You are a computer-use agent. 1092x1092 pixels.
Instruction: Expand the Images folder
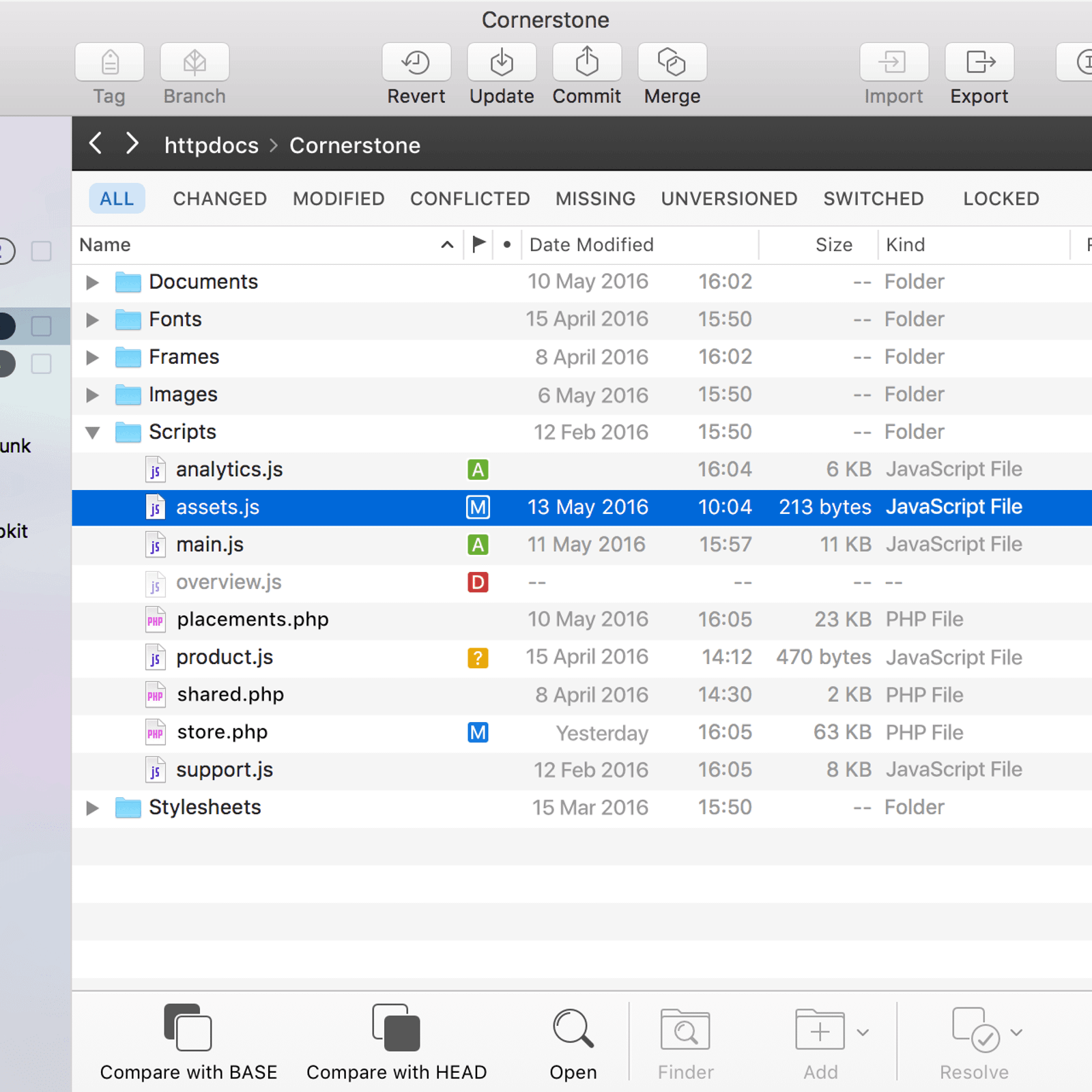(x=92, y=394)
